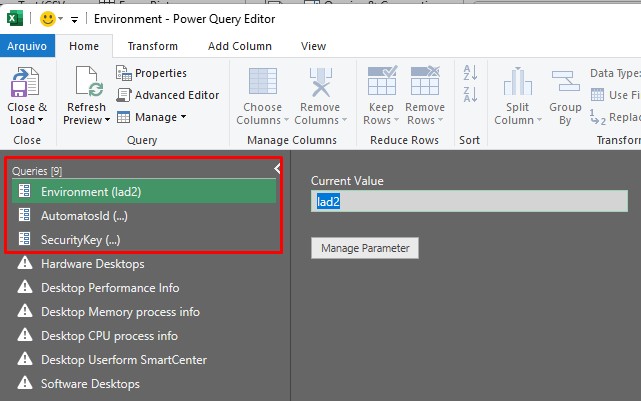Click the Split Column icon

(x=518, y=81)
